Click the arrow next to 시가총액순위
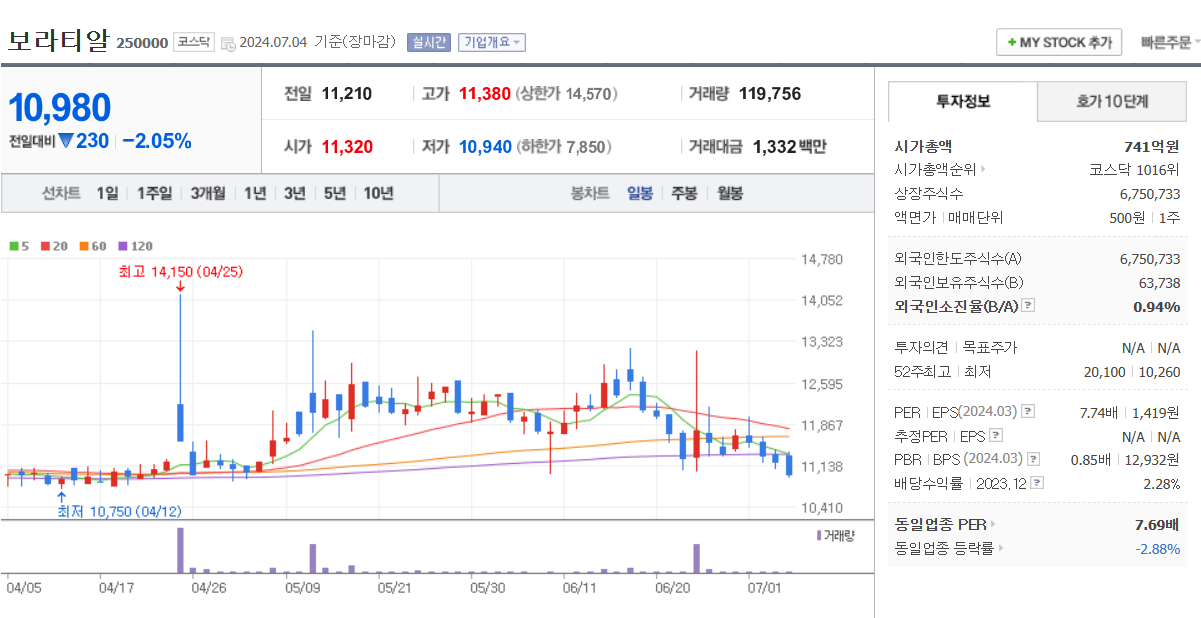This screenshot has height=618, width=1201. 983,170
